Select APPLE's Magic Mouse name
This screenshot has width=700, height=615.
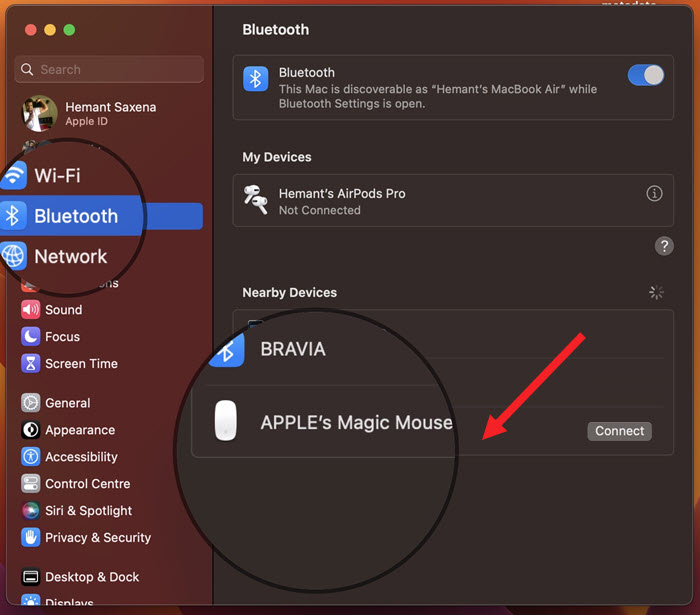(357, 422)
